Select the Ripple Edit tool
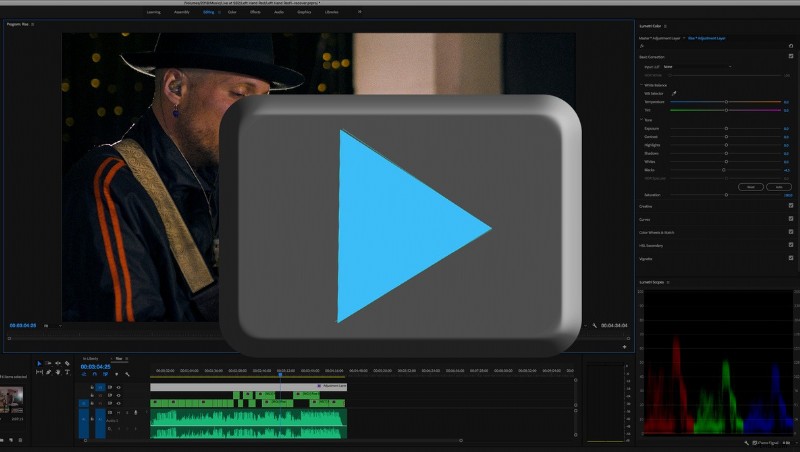Image resolution: width=800 pixels, height=452 pixels. pyautogui.click(x=58, y=363)
